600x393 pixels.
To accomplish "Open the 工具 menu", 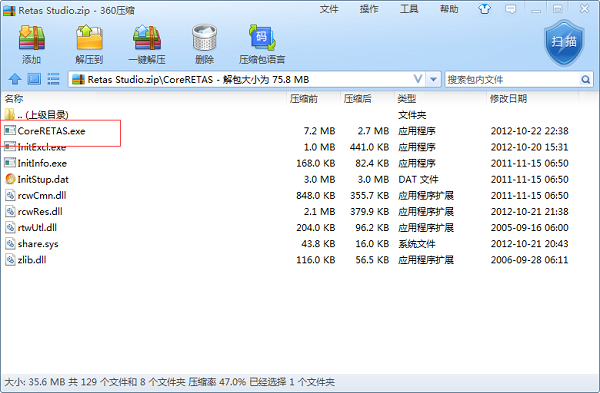I will click(409, 9).
